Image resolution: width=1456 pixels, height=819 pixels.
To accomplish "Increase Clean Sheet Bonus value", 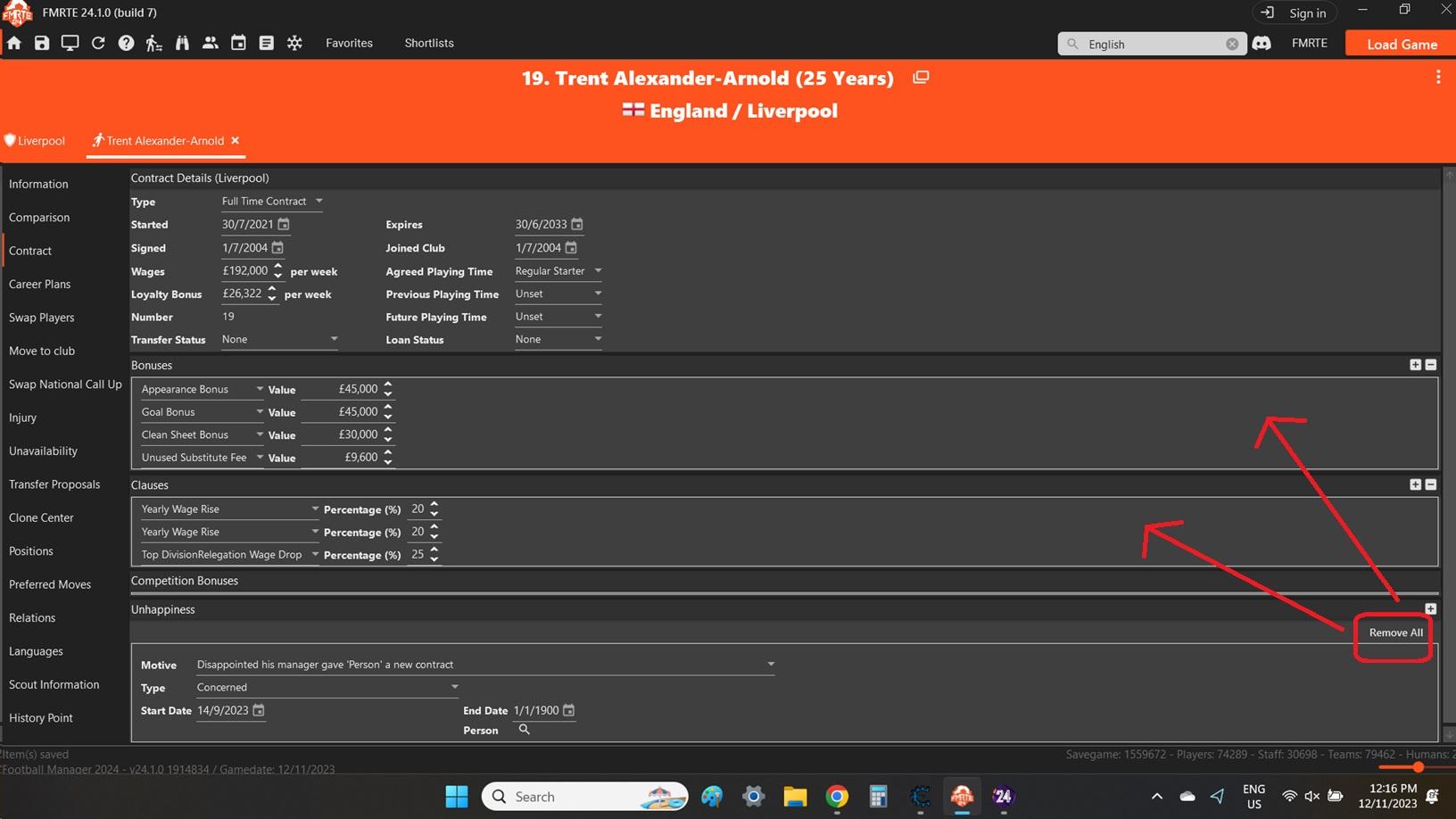I will click(x=387, y=430).
